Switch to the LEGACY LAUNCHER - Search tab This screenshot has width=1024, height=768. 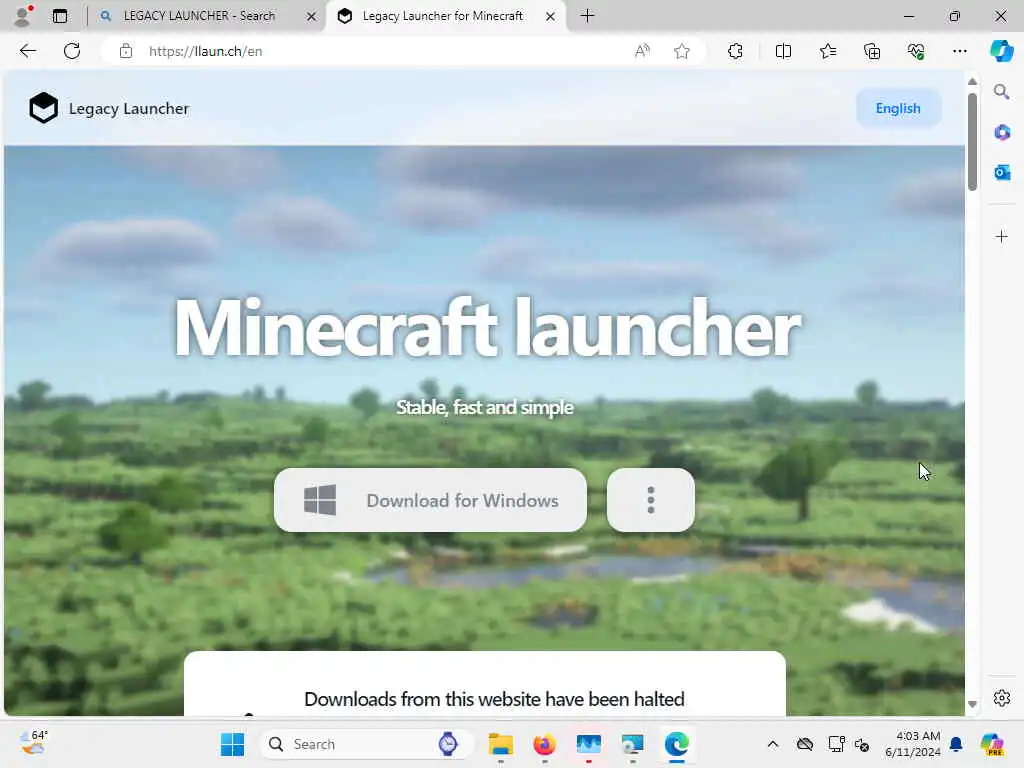coord(199,16)
